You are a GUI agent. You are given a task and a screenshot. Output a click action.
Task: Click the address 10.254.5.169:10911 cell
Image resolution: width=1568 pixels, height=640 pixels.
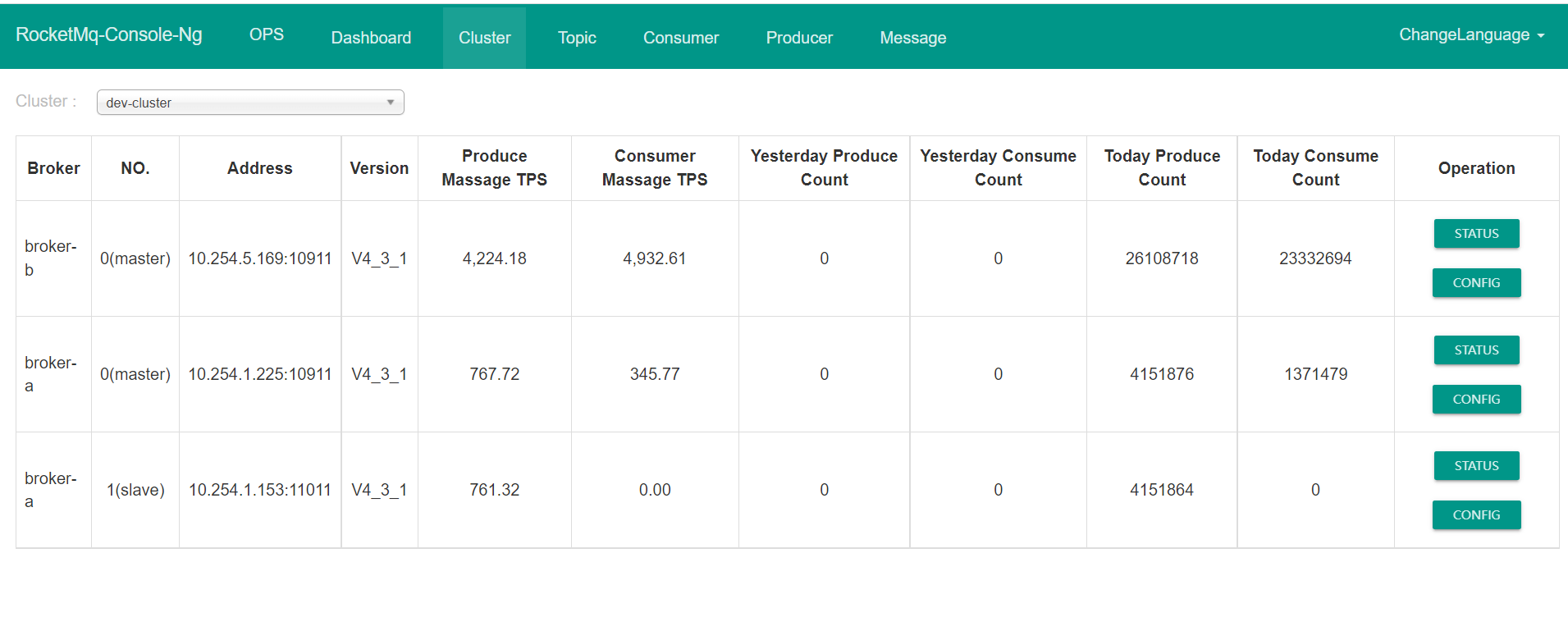pyautogui.click(x=260, y=258)
